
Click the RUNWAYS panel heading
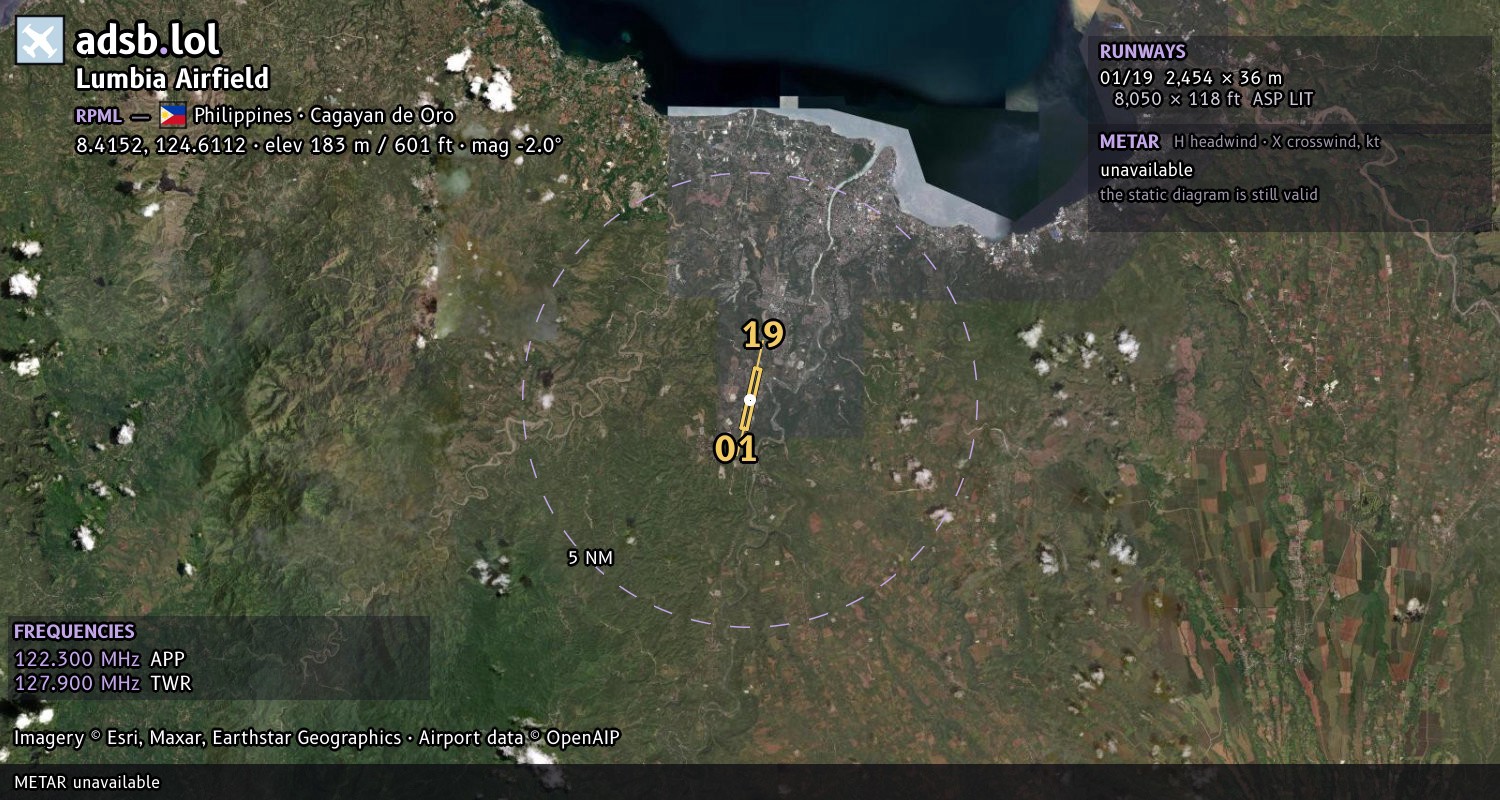1143,52
